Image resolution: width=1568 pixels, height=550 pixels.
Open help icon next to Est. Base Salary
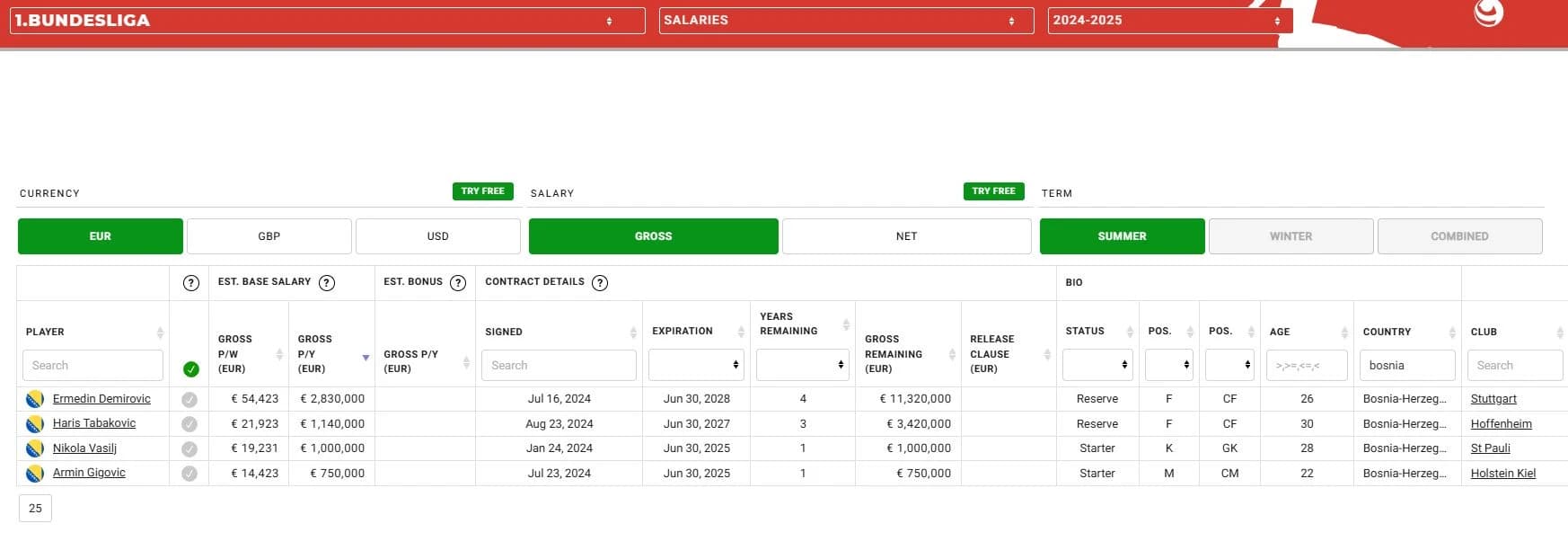click(327, 283)
